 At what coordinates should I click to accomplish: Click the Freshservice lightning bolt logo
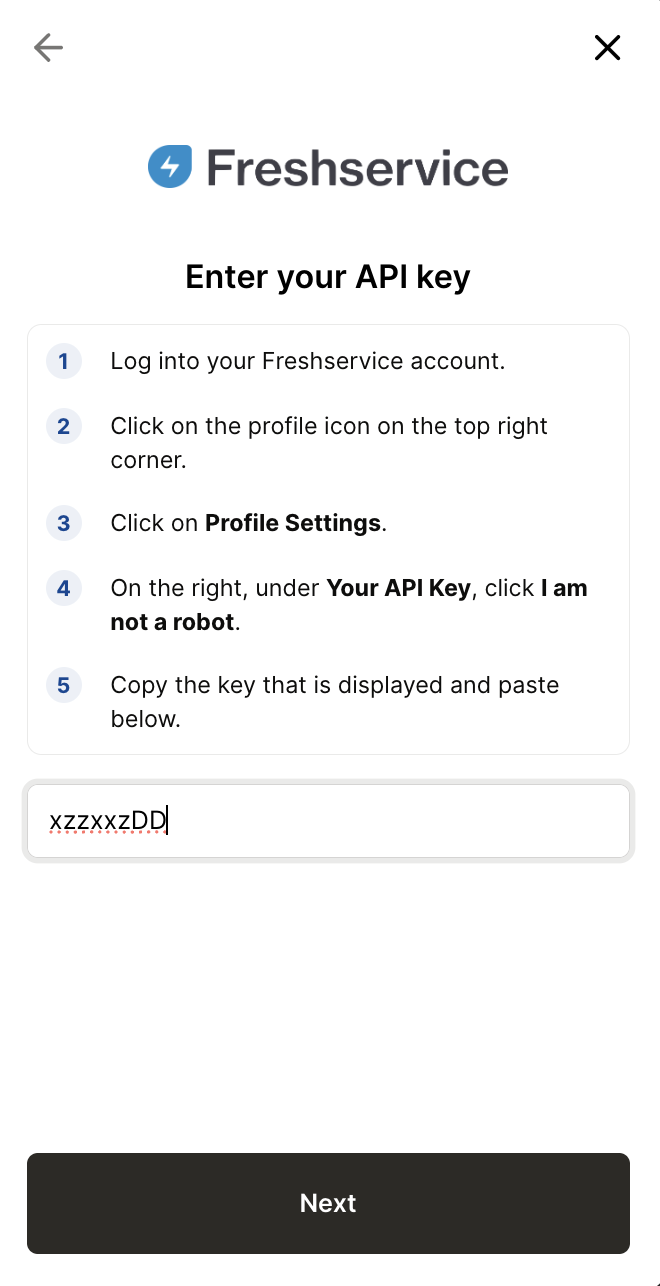click(170, 167)
